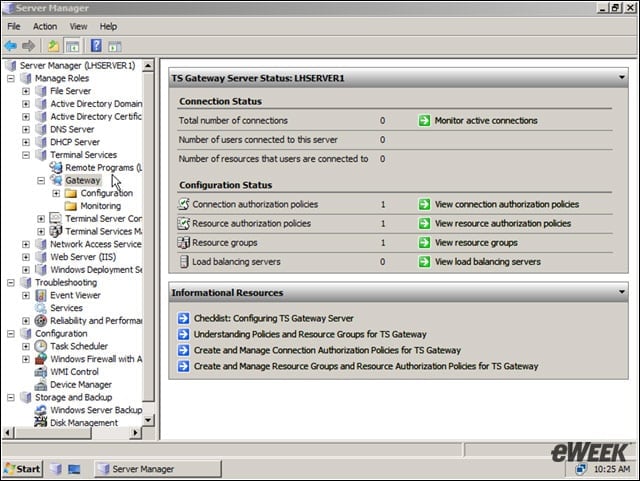Click the Gateway node icon in tree
Viewport: 640px width, 481px height.
point(56,180)
